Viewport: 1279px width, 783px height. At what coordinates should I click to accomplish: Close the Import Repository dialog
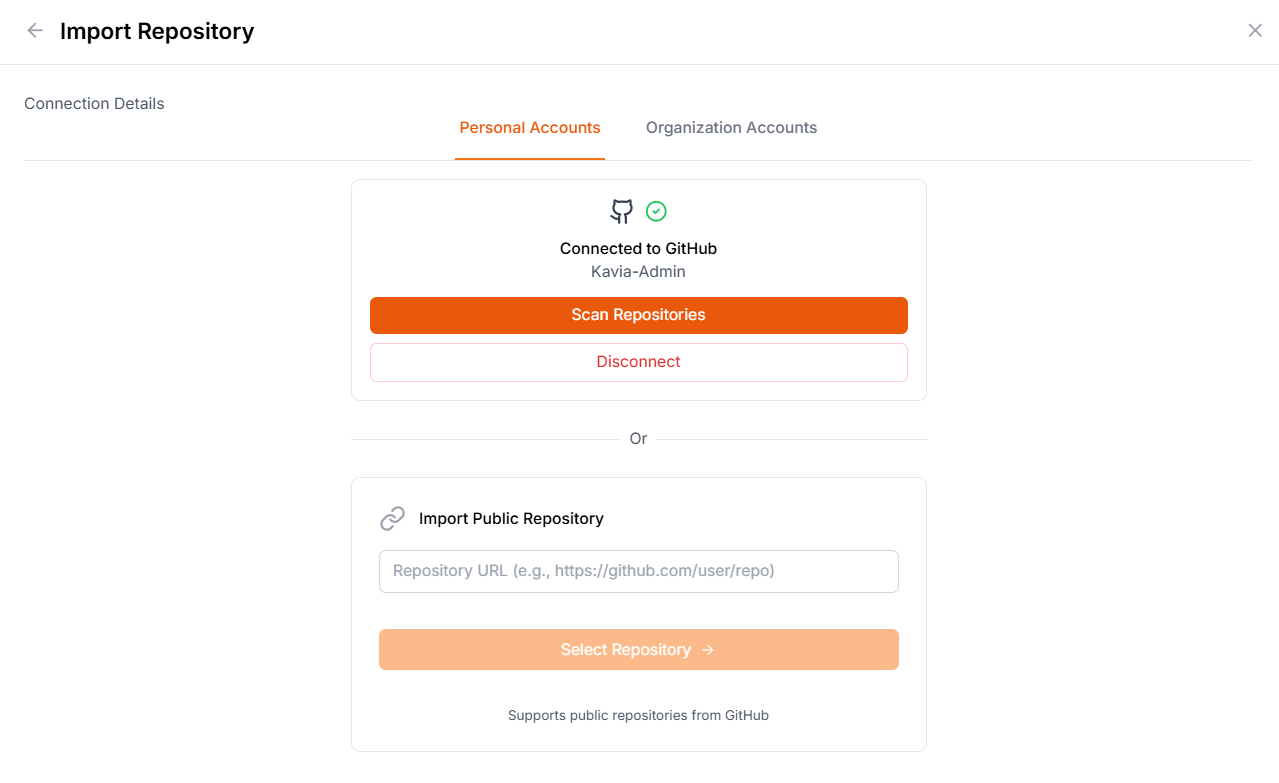point(1255,31)
